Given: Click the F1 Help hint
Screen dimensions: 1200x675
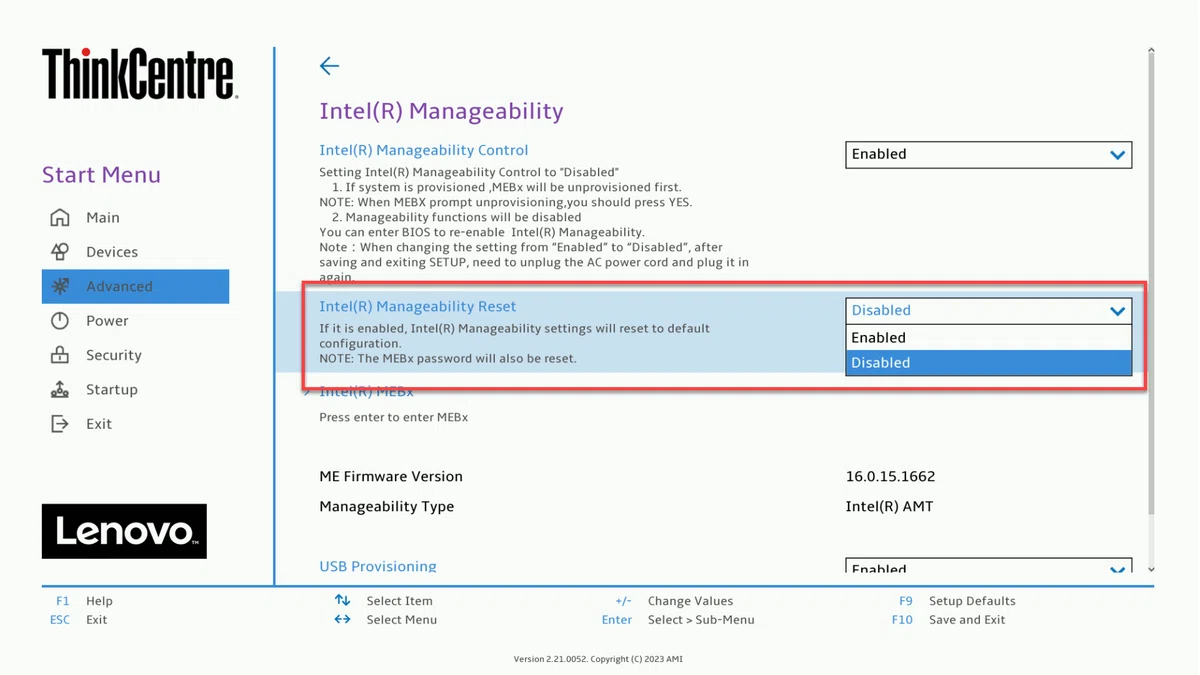Looking at the screenshot, I should point(85,601).
